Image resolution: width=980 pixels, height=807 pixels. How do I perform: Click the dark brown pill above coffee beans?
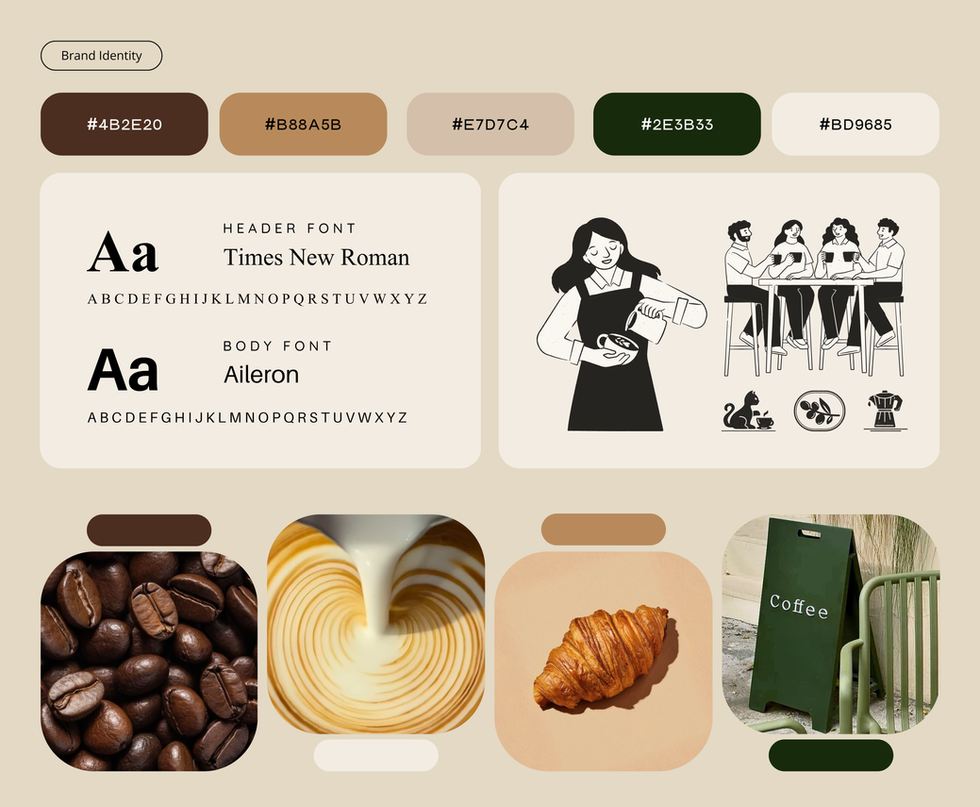pyautogui.click(x=149, y=530)
